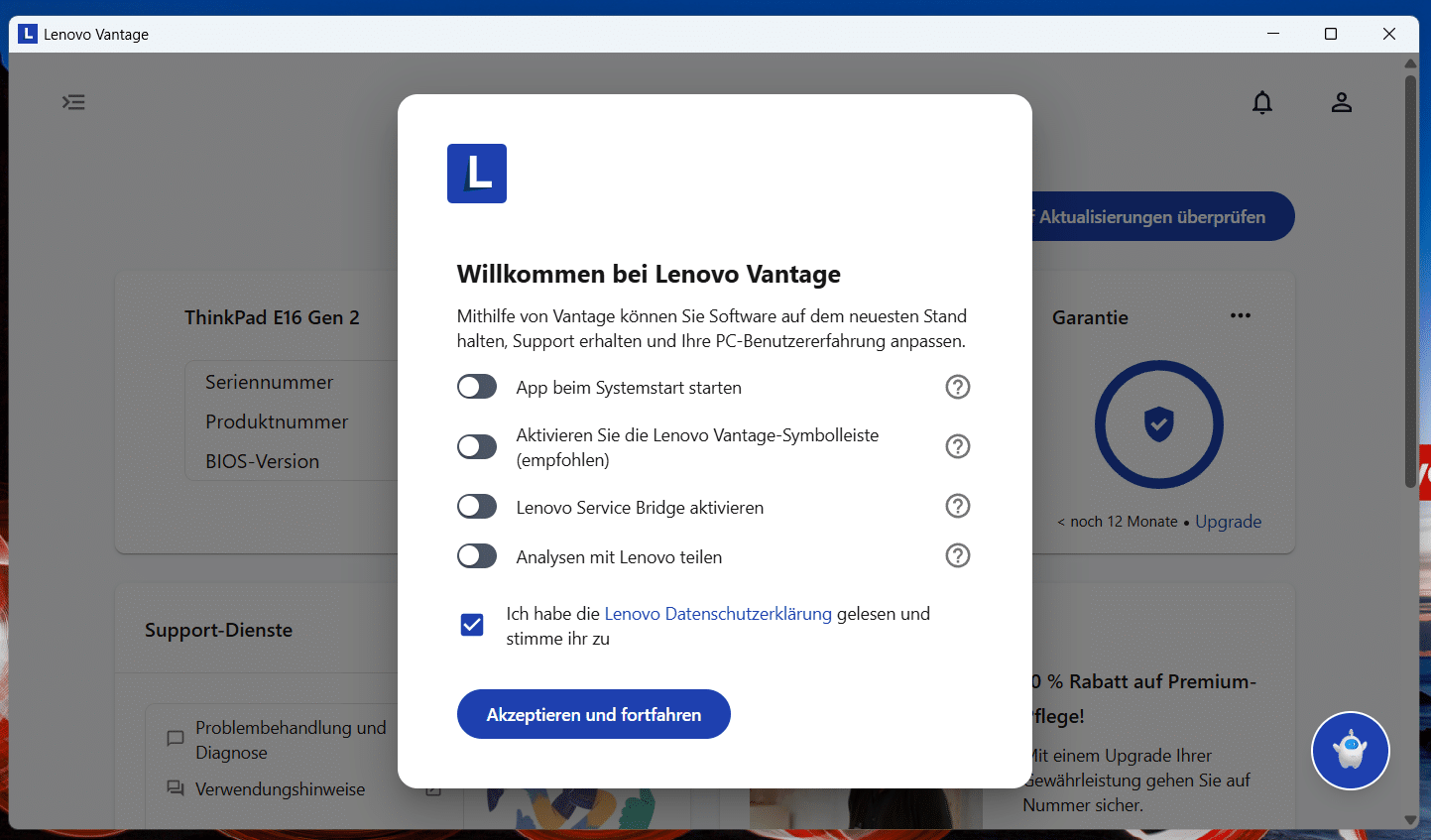Screen dimensions: 1431x840
Task: Open the notifications bell icon
Action: pyautogui.click(x=1261, y=102)
